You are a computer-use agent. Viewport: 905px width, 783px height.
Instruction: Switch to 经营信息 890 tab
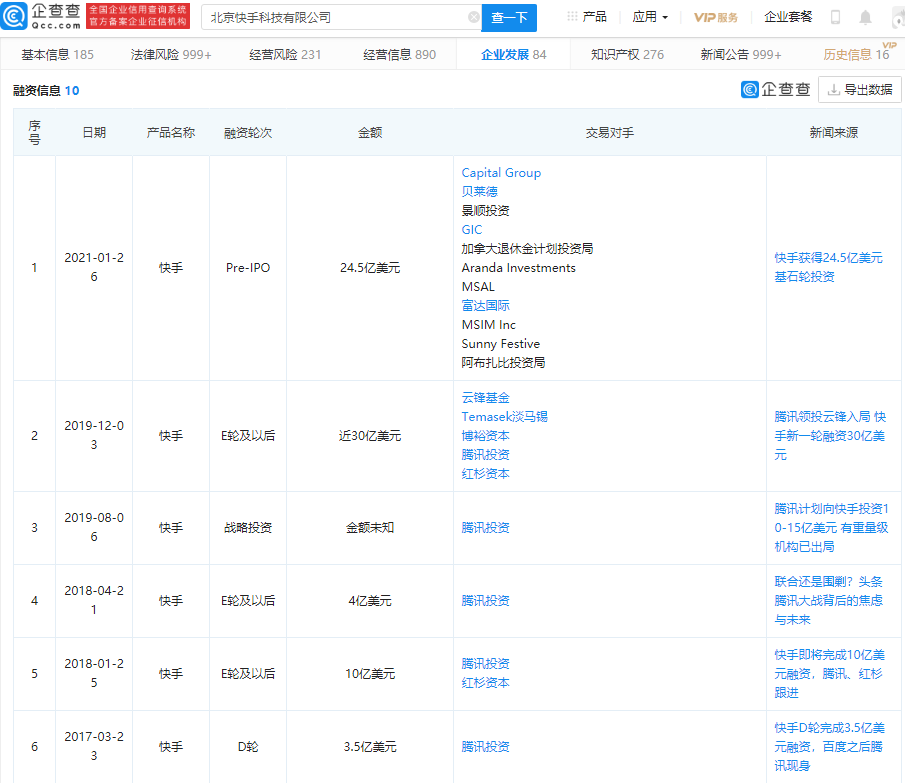(x=399, y=55)
